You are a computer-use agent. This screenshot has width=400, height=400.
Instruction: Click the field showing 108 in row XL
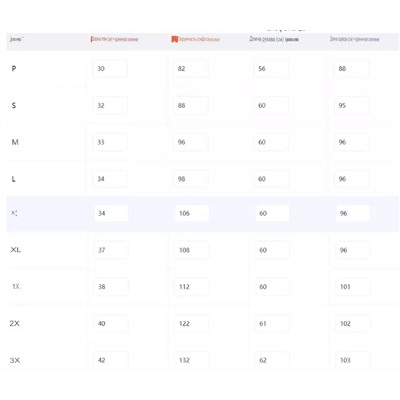(x=192, y=250)
